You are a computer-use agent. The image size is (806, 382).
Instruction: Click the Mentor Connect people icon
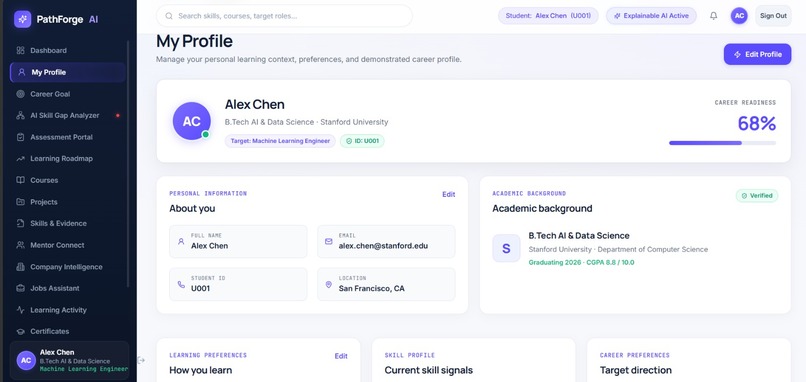click(x=21, y=245)
